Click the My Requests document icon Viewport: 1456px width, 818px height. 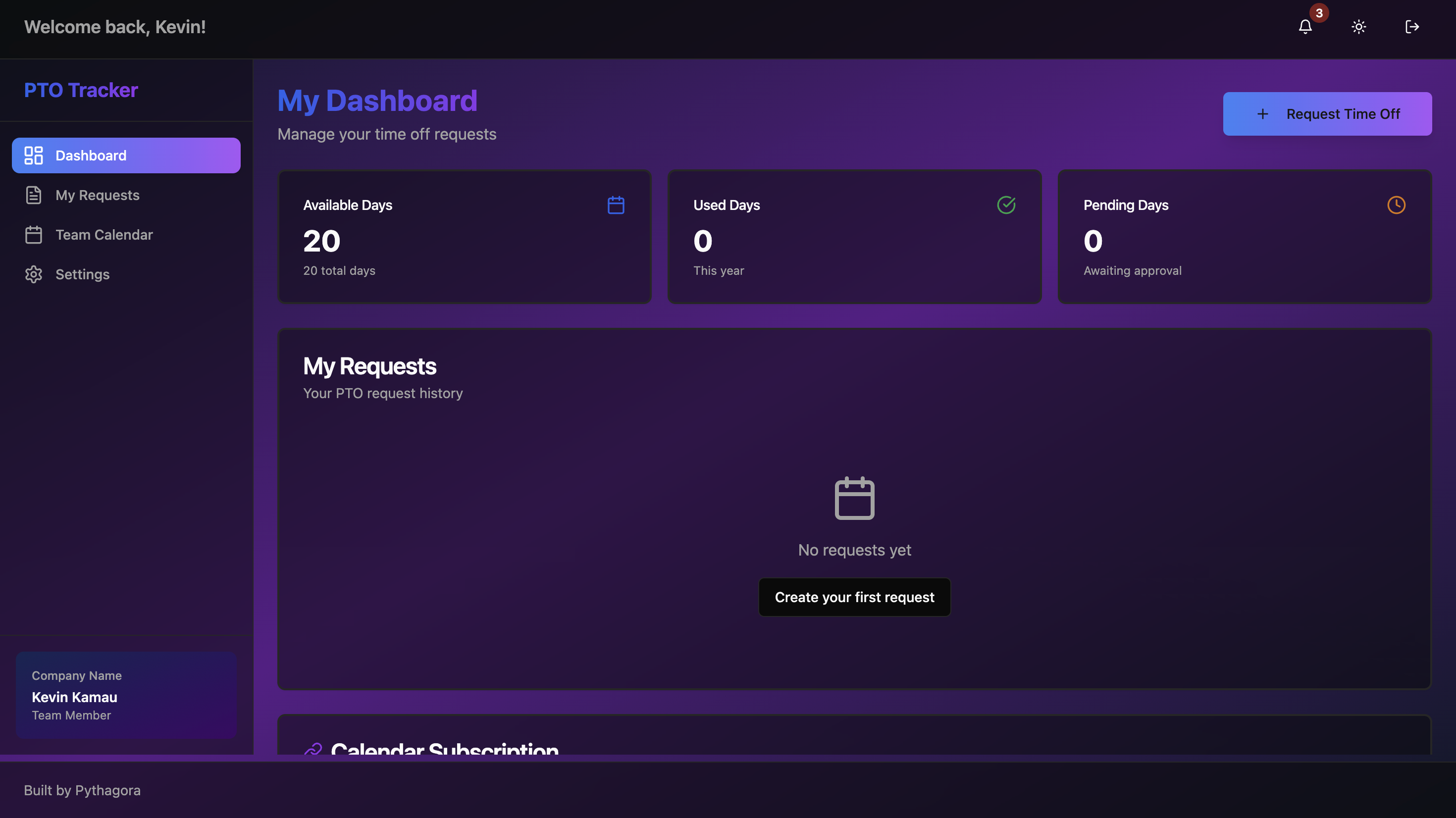pyautogui.click(x=33, y=195)
